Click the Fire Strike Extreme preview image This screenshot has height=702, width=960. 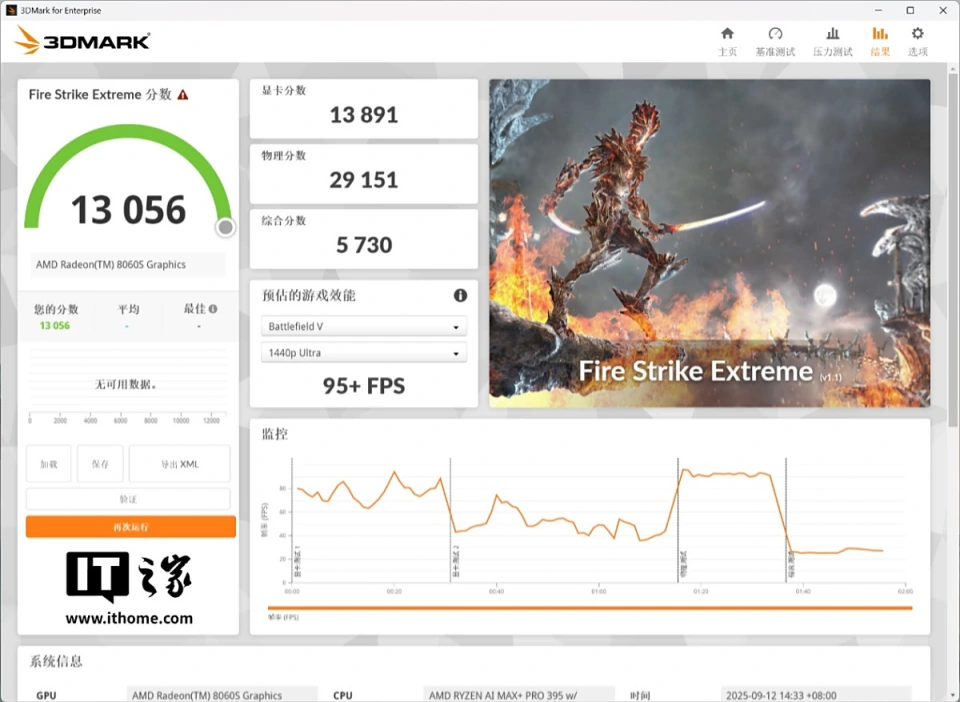point(709,243)
